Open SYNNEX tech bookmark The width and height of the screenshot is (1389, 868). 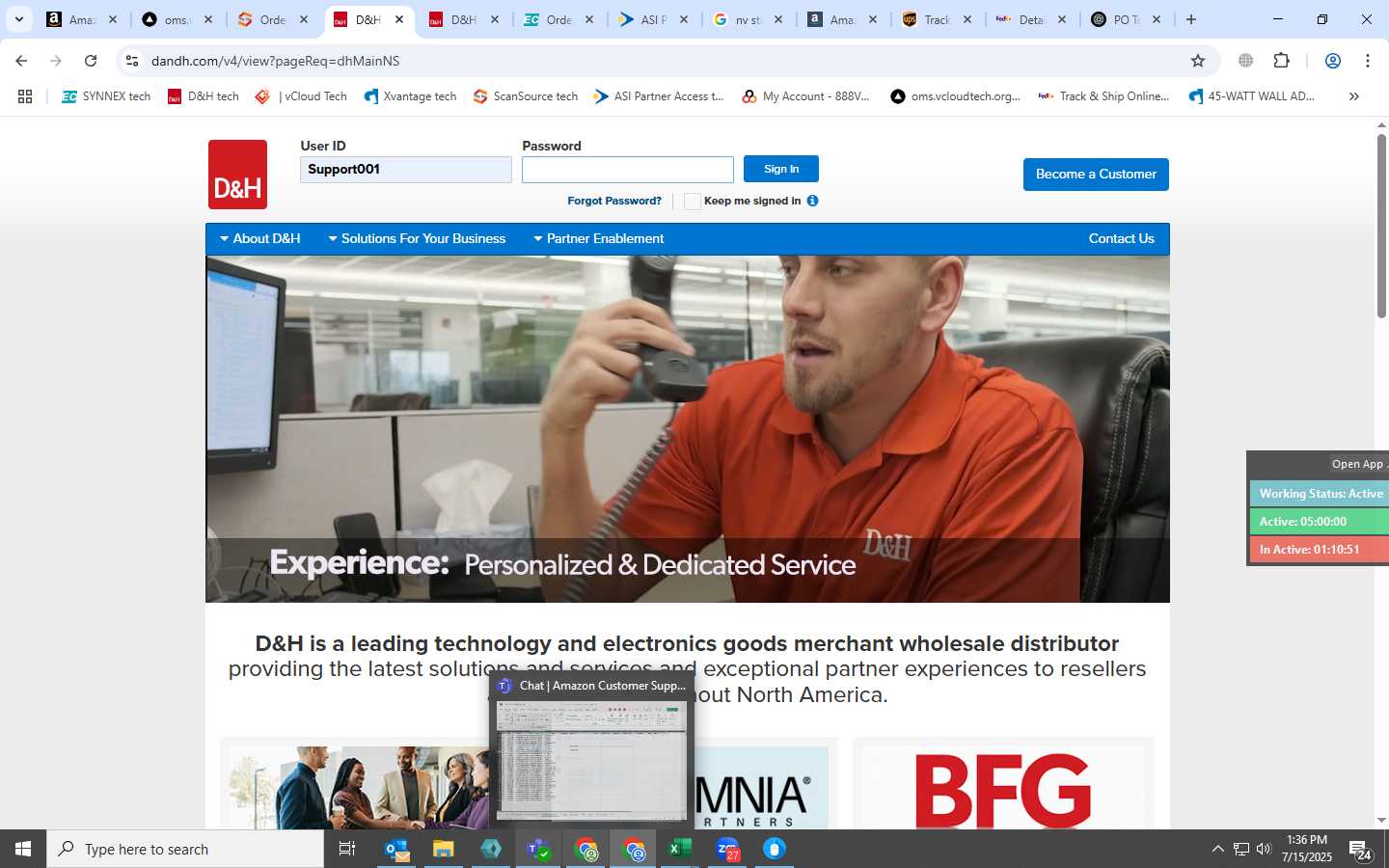(106, 96)
